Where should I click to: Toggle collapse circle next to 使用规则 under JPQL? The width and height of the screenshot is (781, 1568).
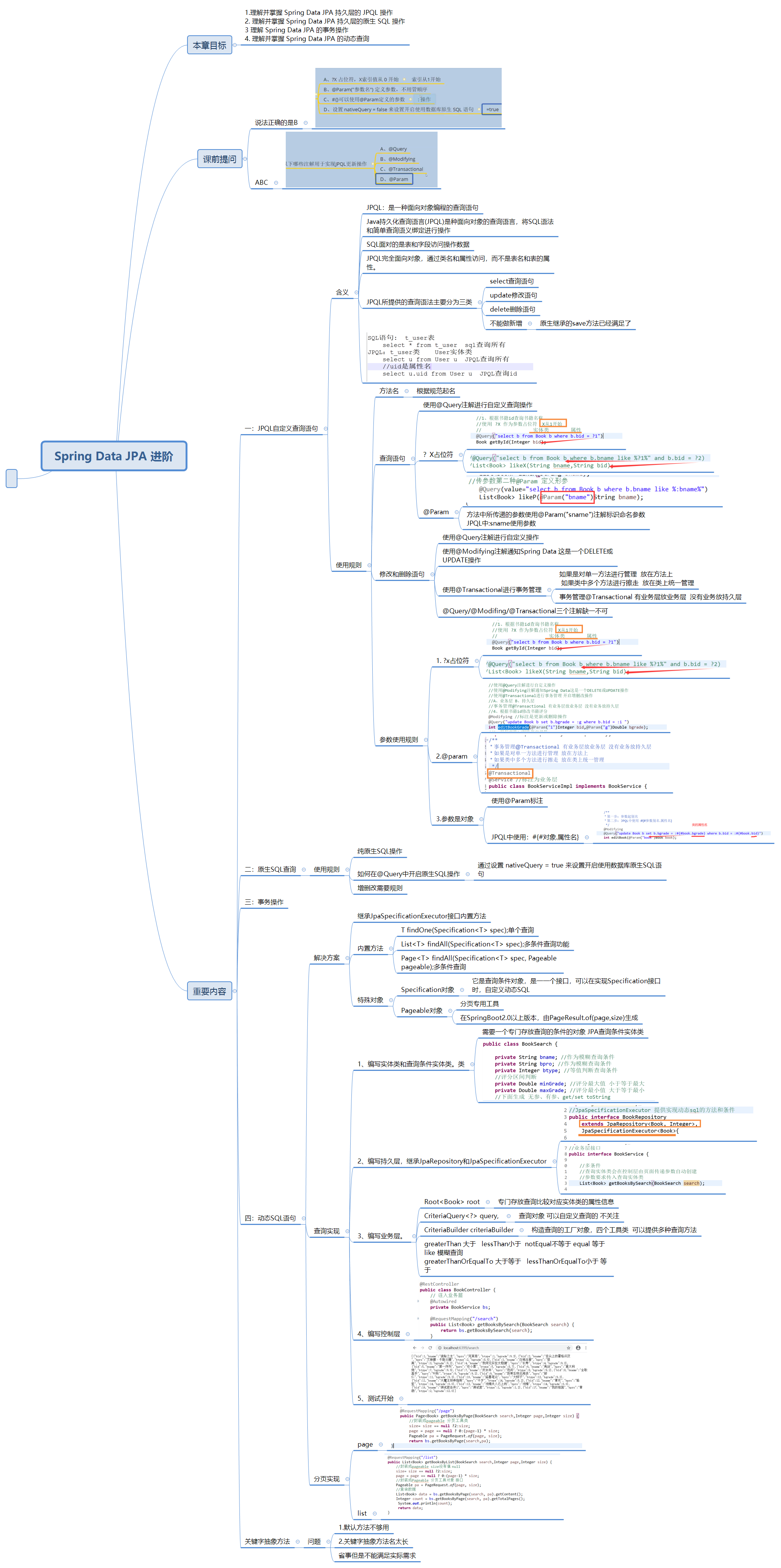pos(369,565)
